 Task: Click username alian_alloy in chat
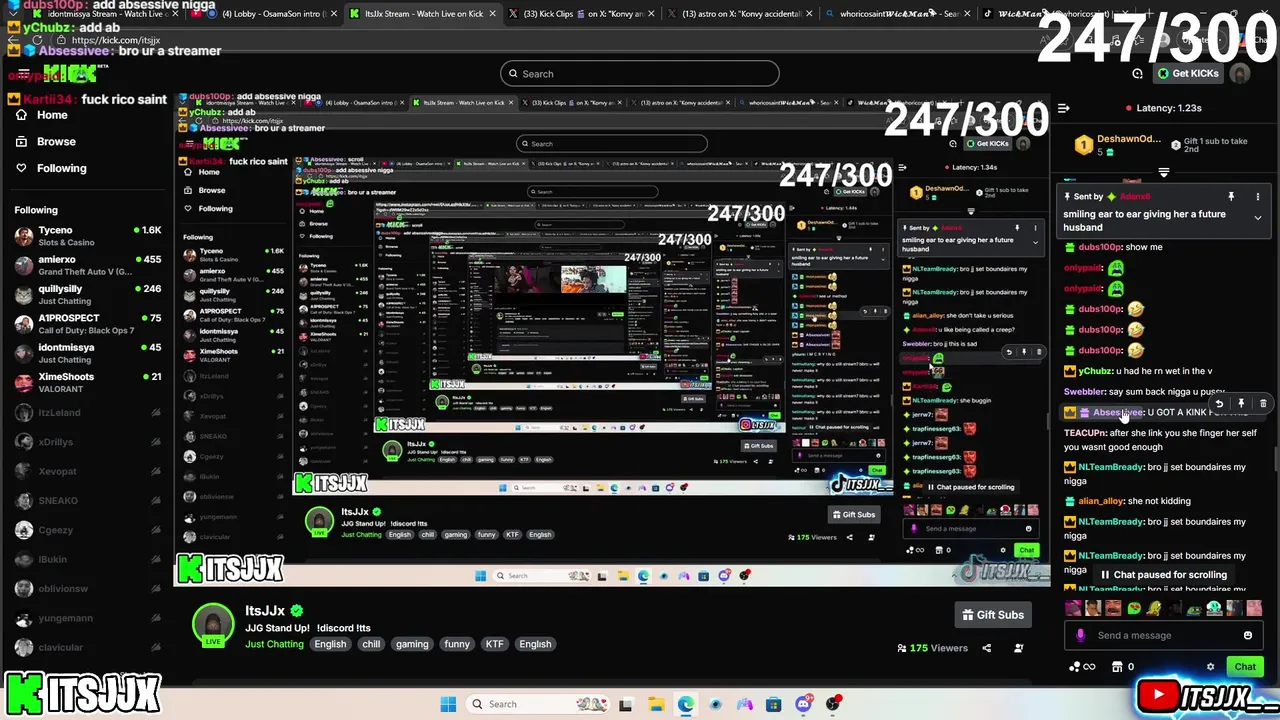1100,501
